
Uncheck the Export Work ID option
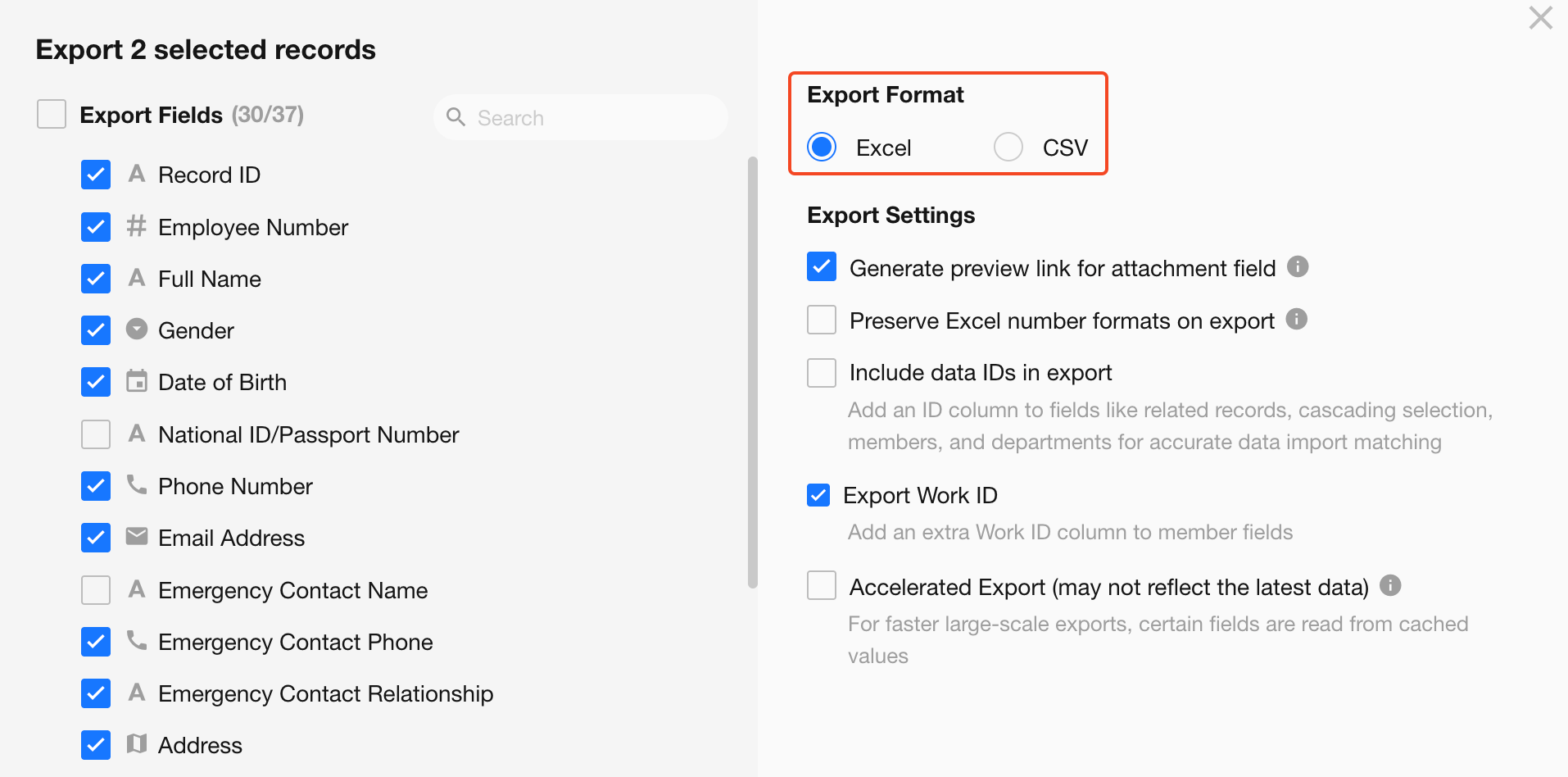coord(818,495)
